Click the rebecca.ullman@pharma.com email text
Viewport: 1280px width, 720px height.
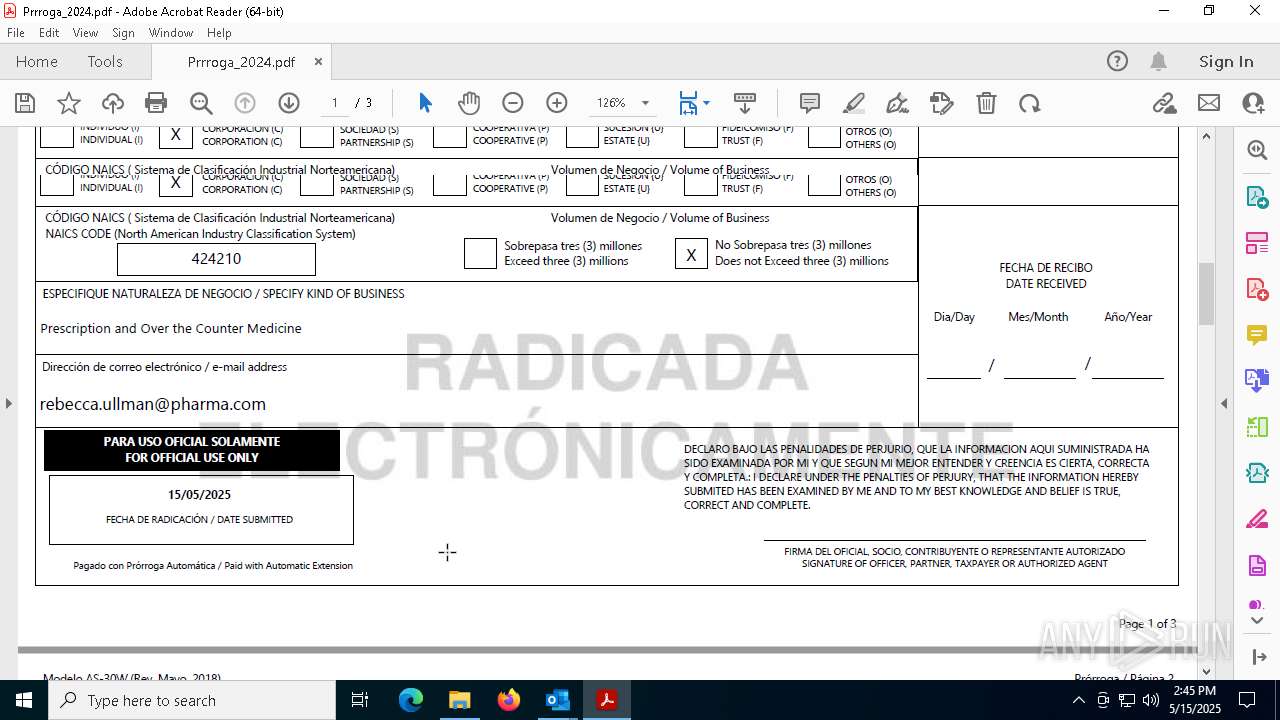point(153,404)
